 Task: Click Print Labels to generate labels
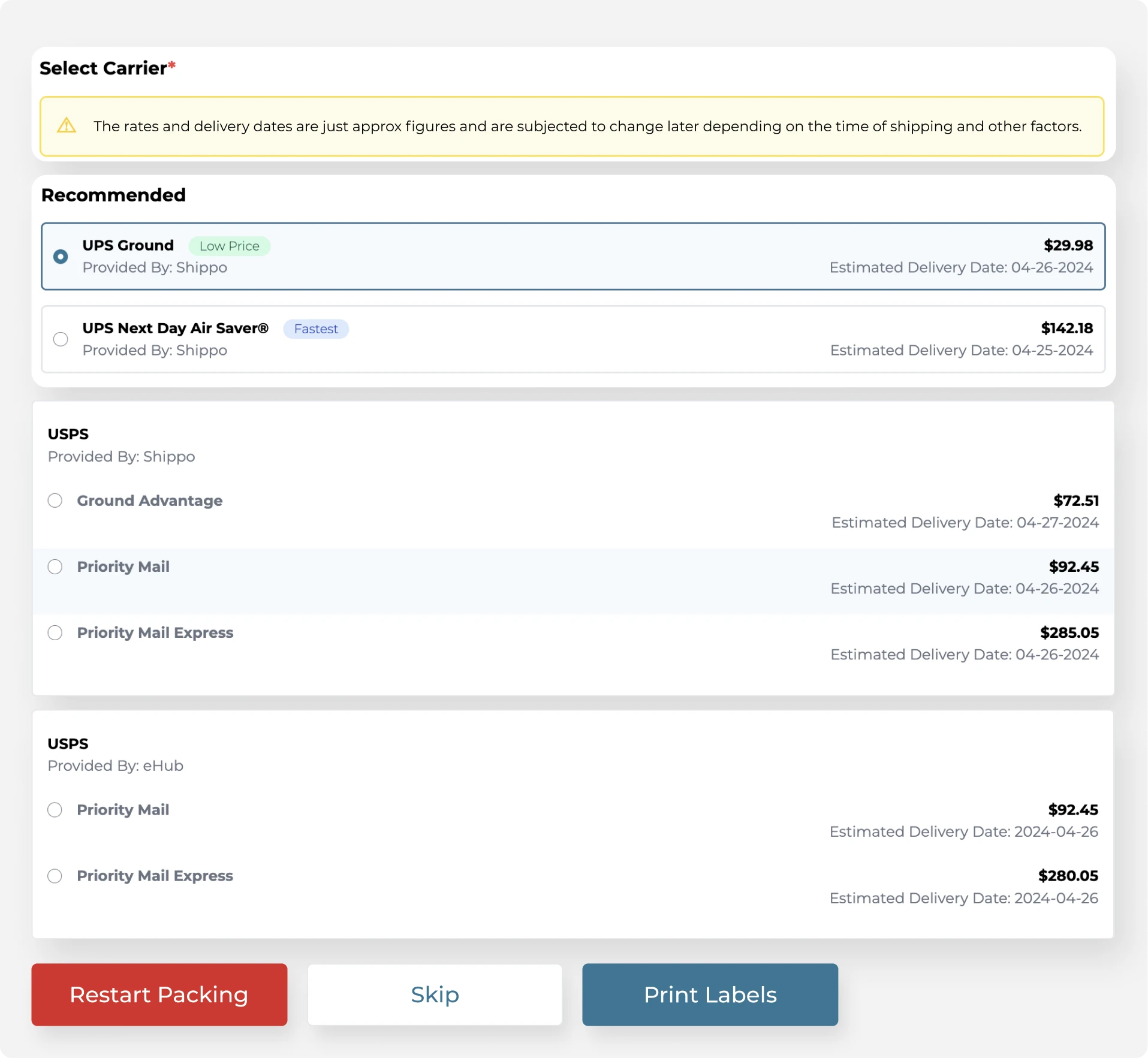point(709,994)
